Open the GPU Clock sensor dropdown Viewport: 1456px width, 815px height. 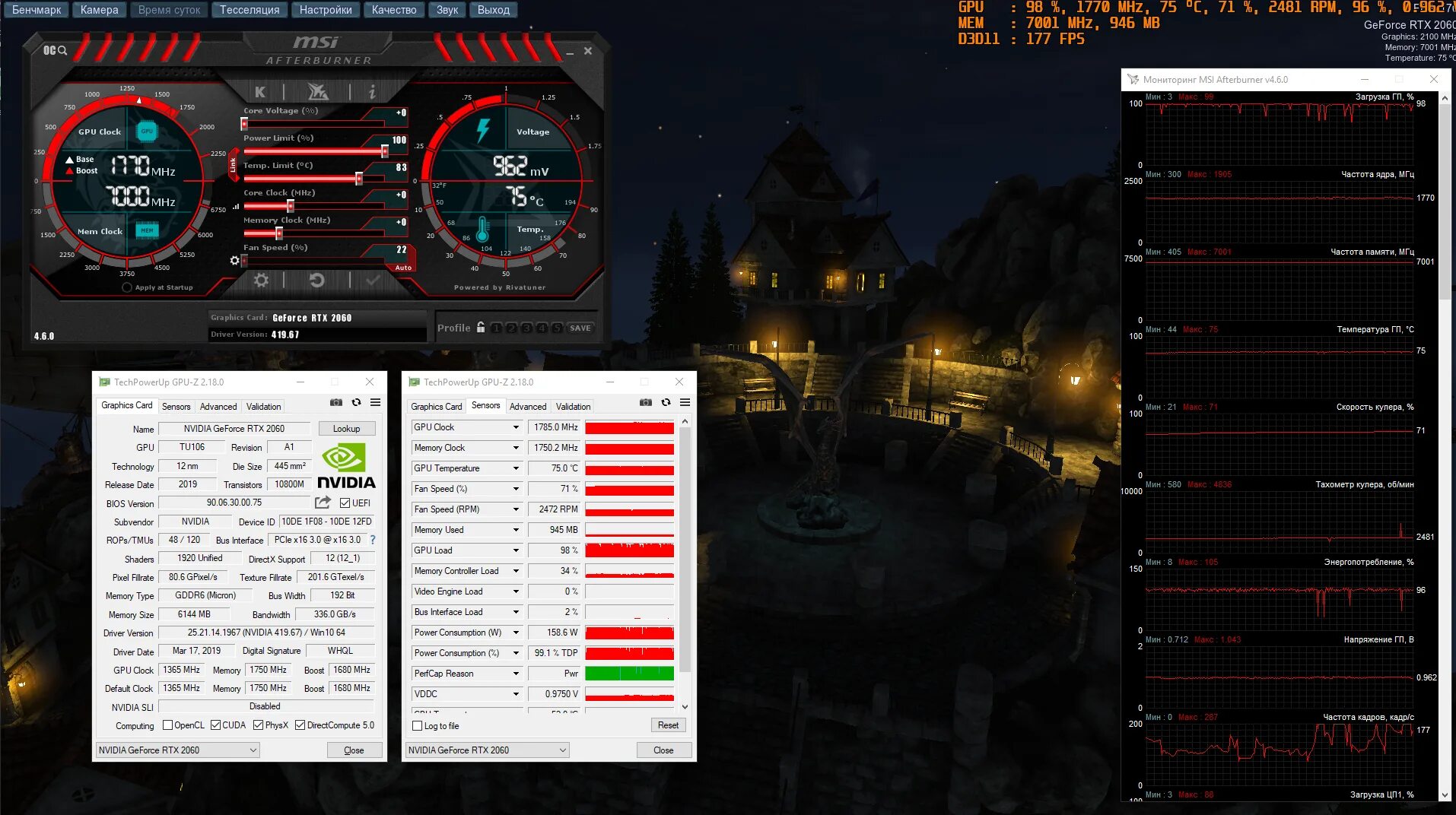tap(516, 427)
